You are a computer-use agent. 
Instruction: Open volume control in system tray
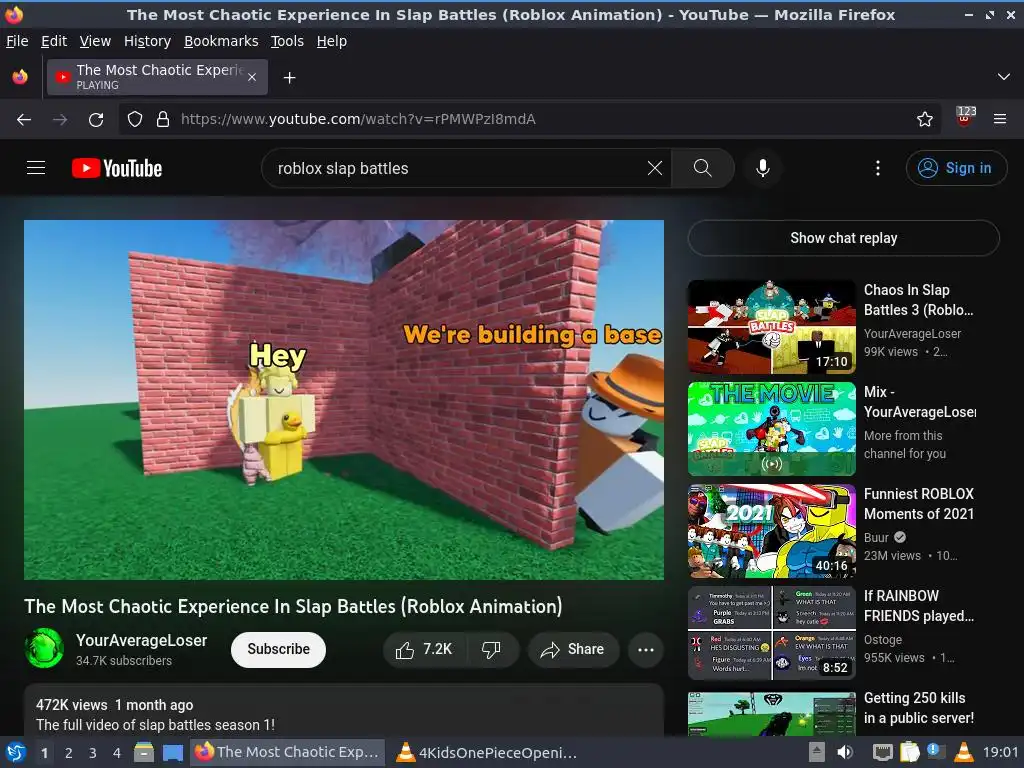click(x=846, y=752)
